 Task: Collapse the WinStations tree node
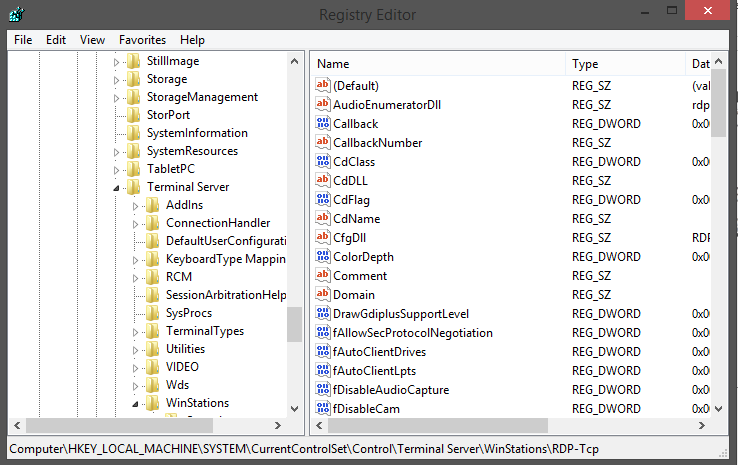[136, 404]
